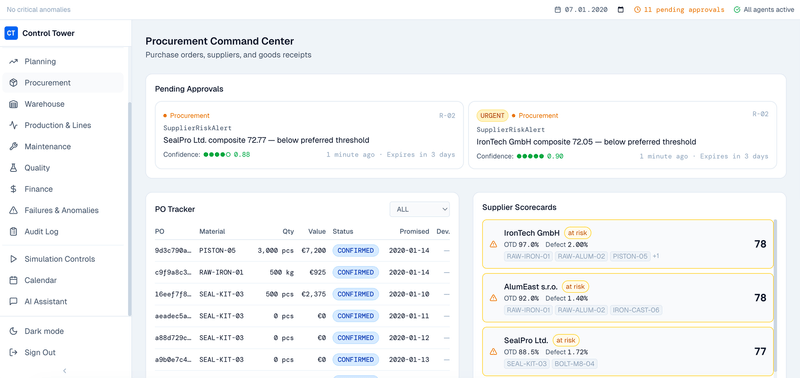Open the calendar picker icon beside the date
This screenshot has width=800, height=378.
621,10
